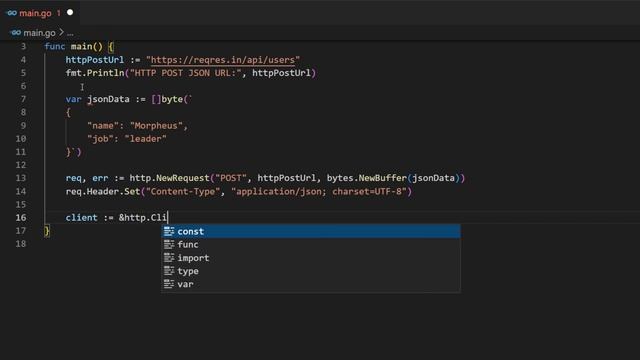Click the snippet icon beside import
Image resolution: width=640 pixels, height=360 pixels.
tap(169, 258)
